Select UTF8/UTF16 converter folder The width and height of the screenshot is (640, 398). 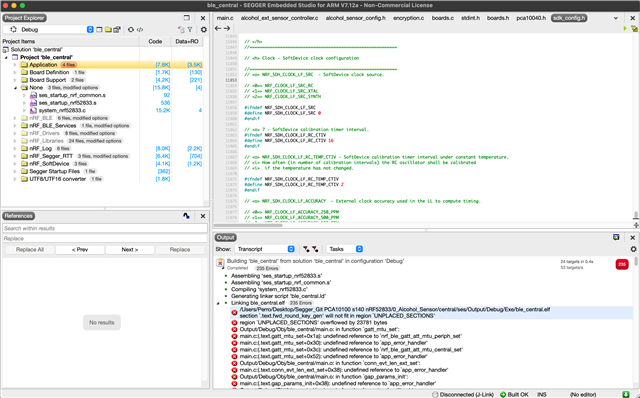click(x=58, y=179)
